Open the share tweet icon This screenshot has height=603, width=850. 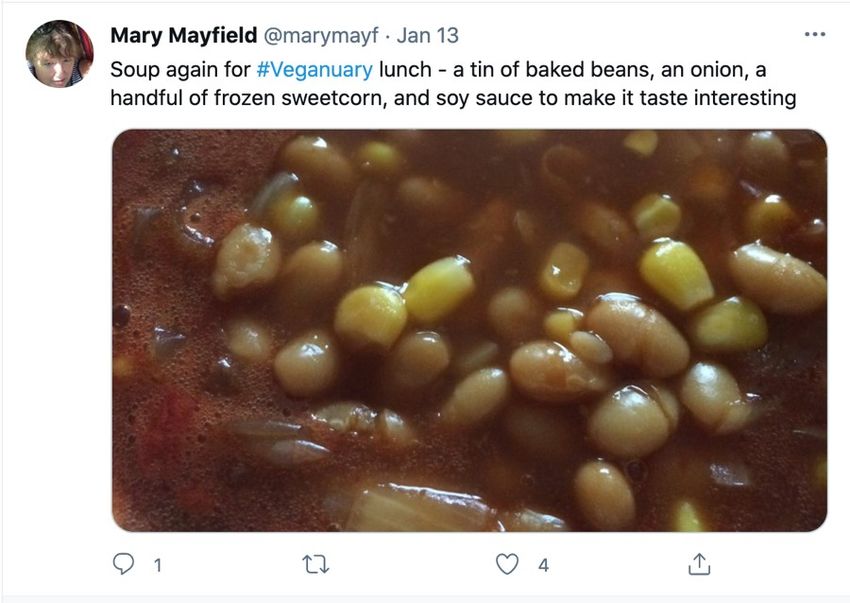click(699, 564)
